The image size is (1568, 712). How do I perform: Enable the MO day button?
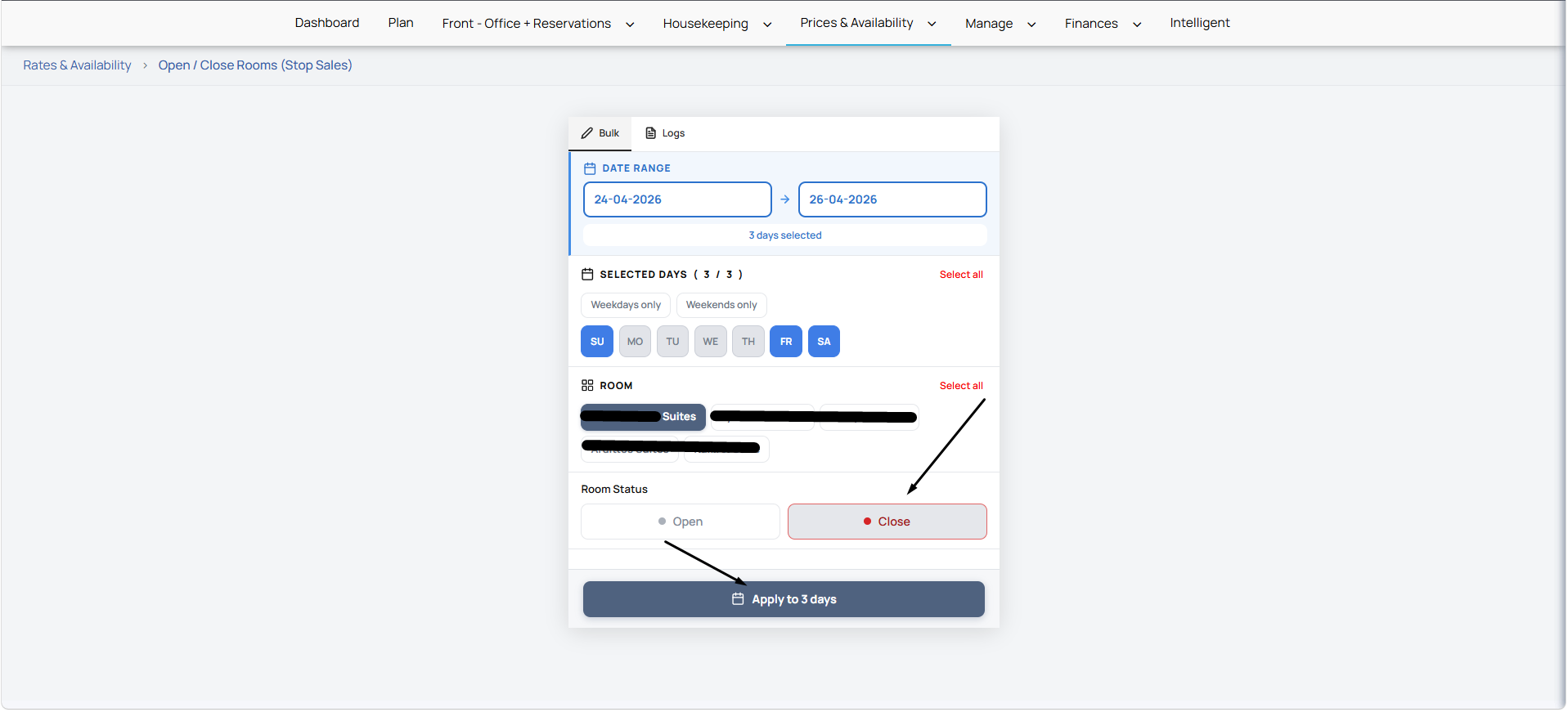635,342
